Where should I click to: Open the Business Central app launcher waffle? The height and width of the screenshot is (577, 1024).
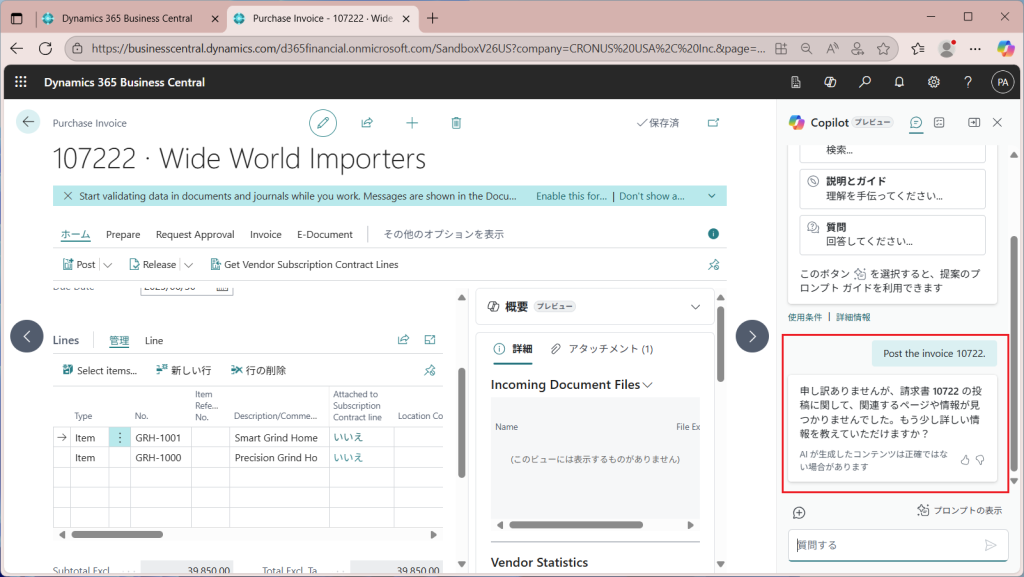21,82
